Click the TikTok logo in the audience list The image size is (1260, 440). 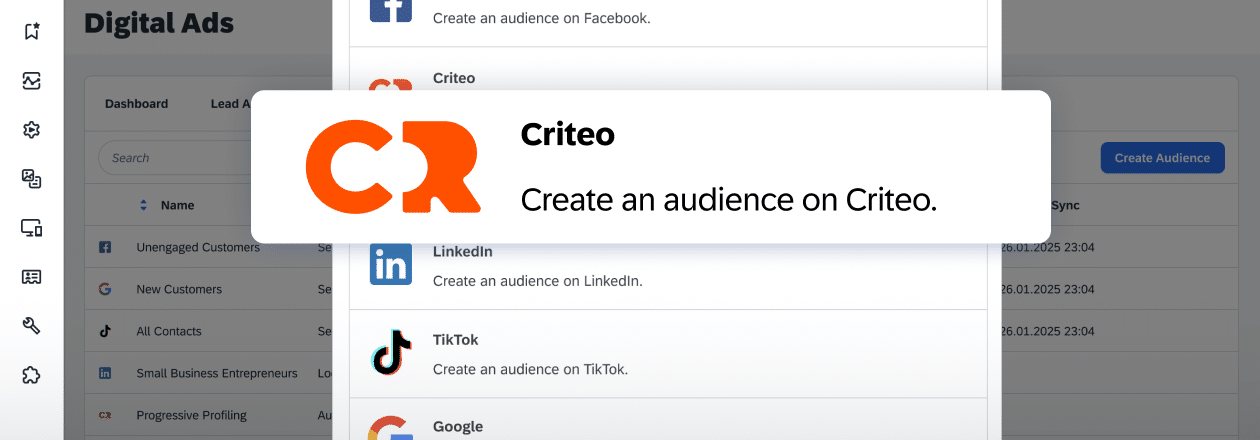(x=390, y=353)
